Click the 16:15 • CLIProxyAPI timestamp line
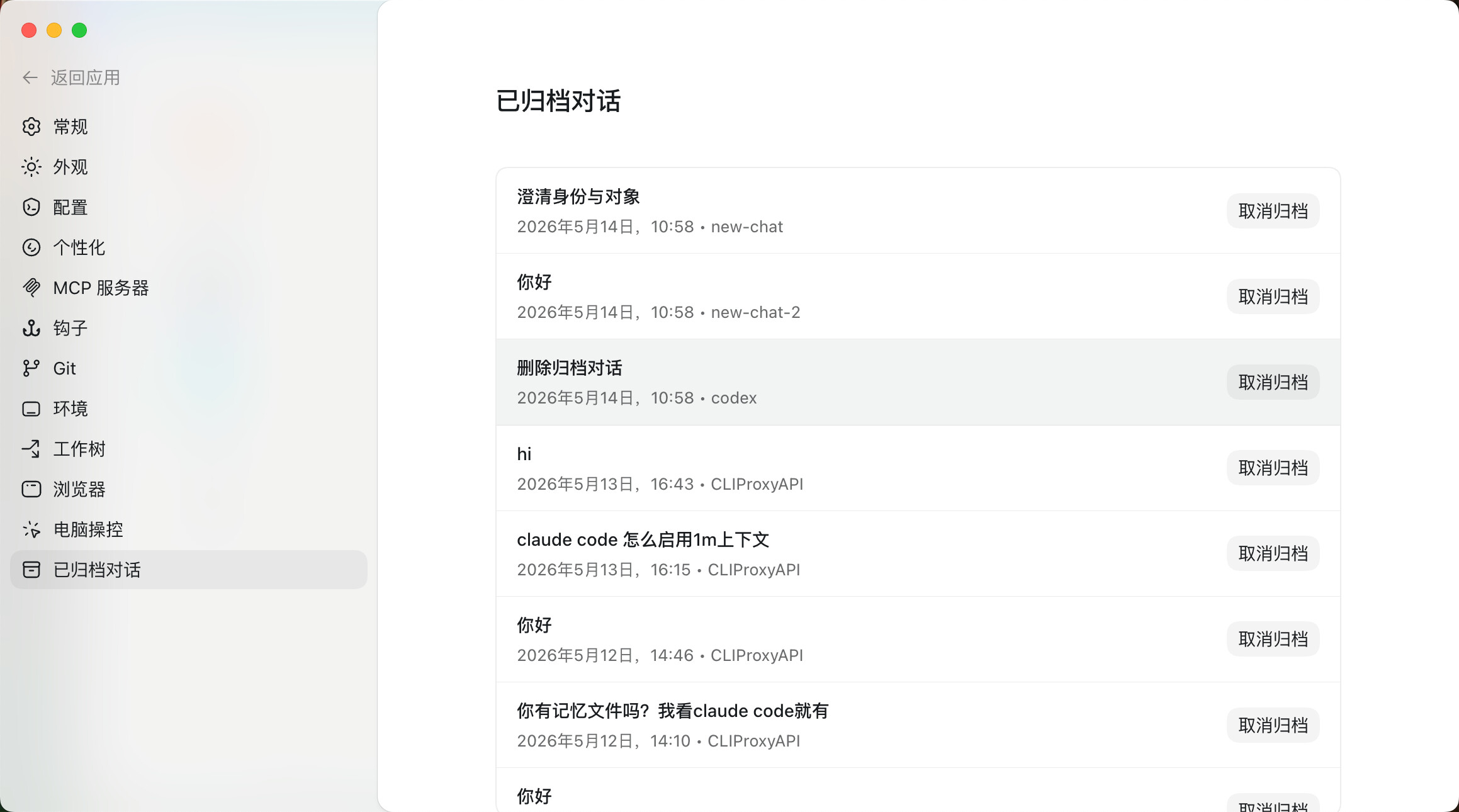This screenshot has height=812, width=1459. (658, 570)
